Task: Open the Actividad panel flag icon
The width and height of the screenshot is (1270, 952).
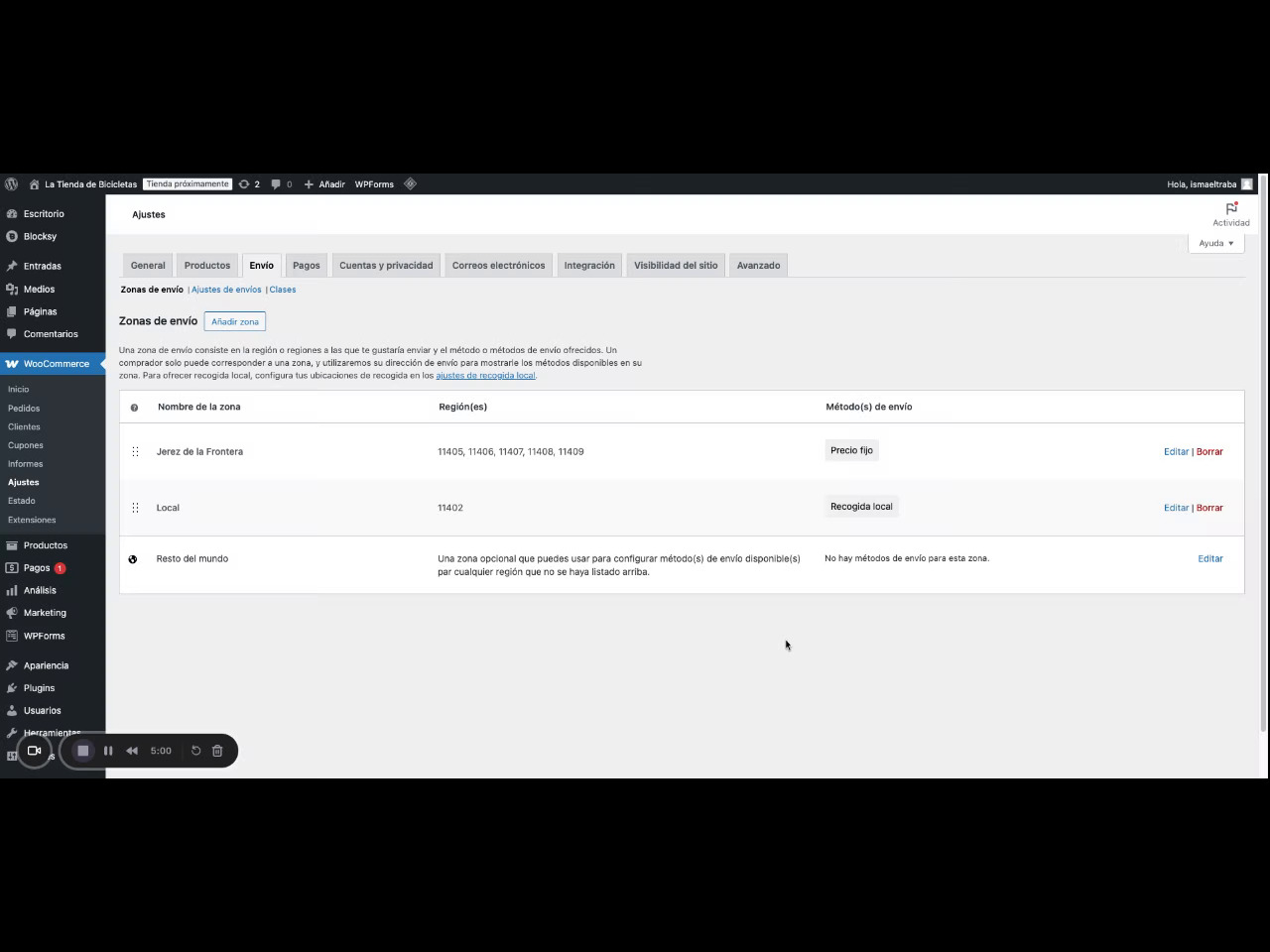Action: click(x=1231, y=214)
